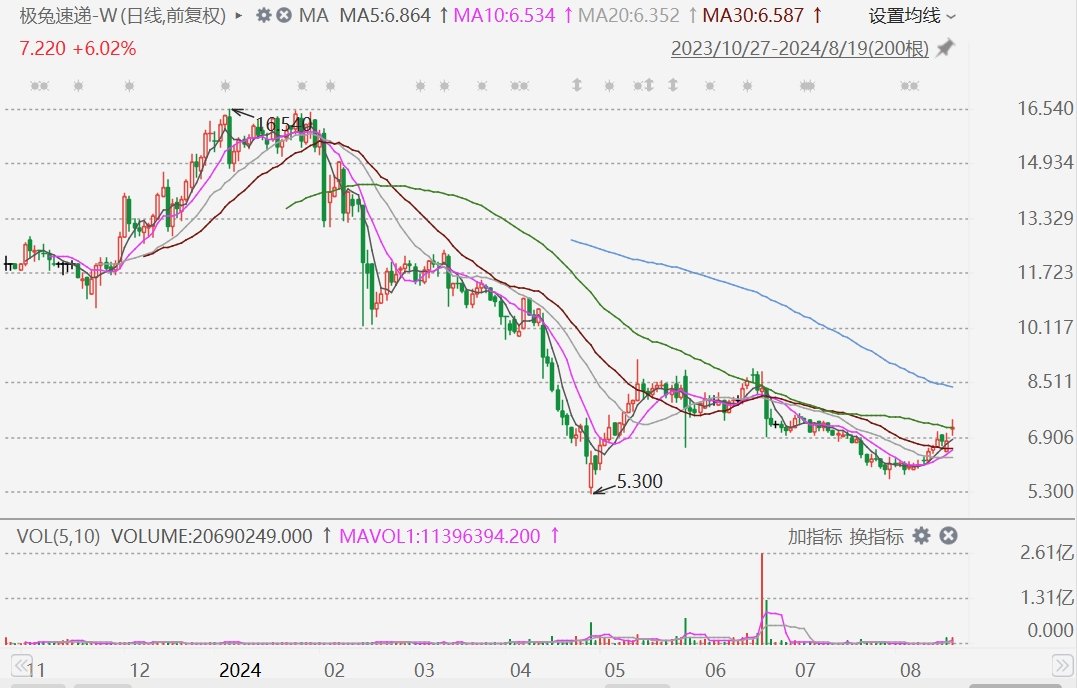
Task: Click the MAVOL1:11396394.200 reading
Action: (440, 536)
